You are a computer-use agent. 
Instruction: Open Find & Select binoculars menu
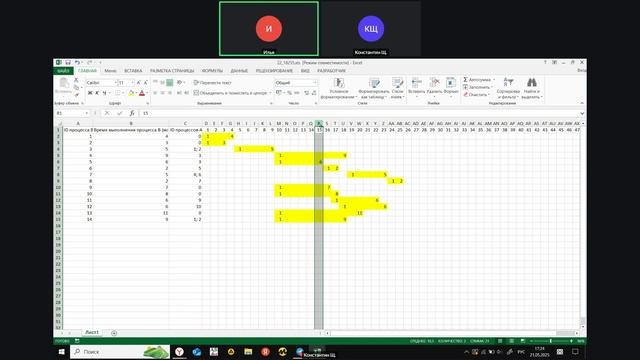click(532, 89)
